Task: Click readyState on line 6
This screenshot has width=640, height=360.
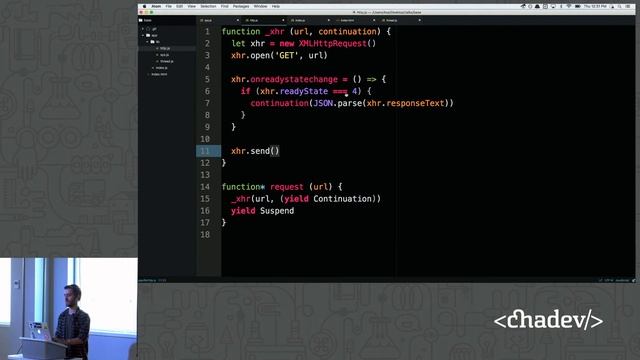Action: (304, 91)
